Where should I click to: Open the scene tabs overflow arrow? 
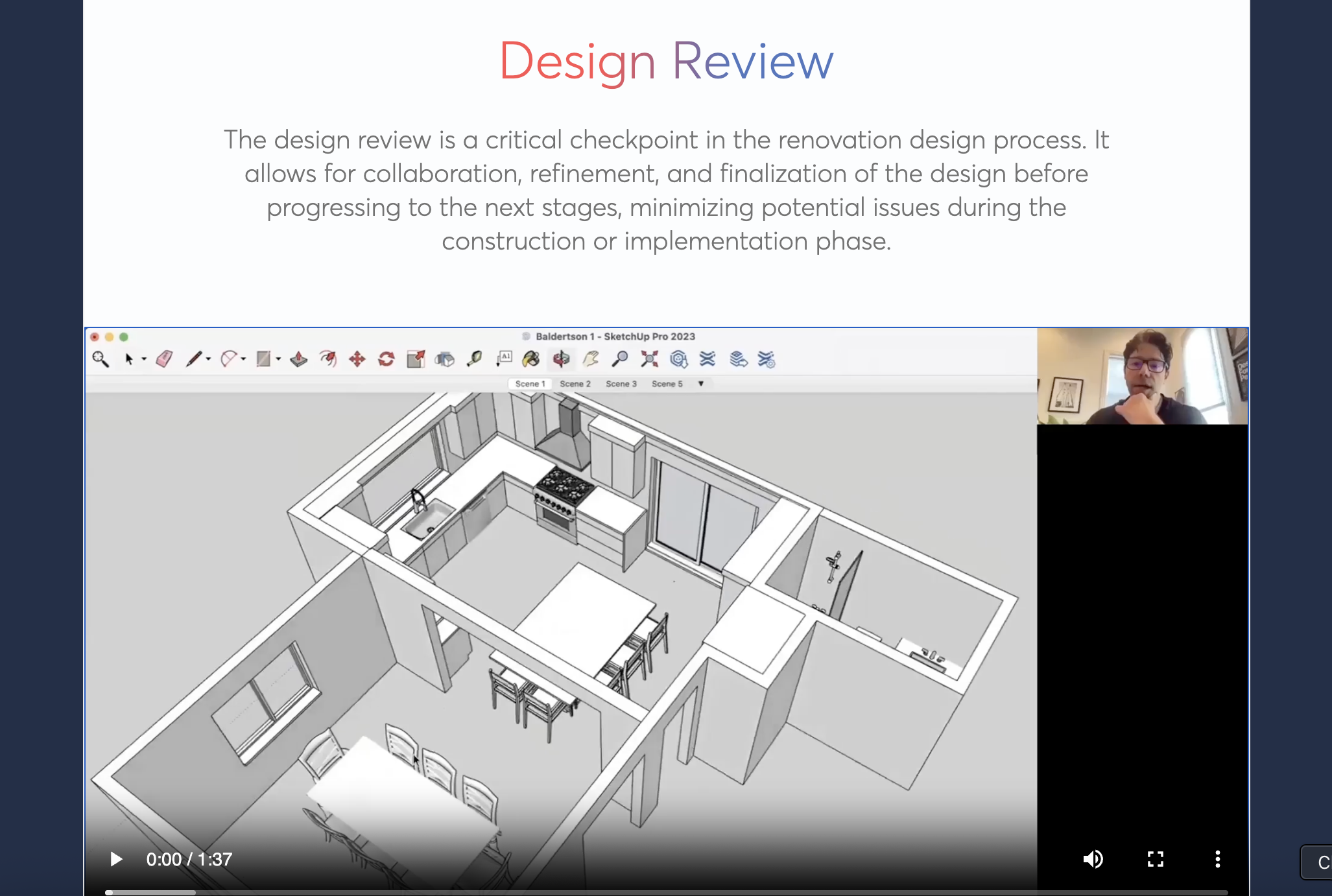(701, 384)
